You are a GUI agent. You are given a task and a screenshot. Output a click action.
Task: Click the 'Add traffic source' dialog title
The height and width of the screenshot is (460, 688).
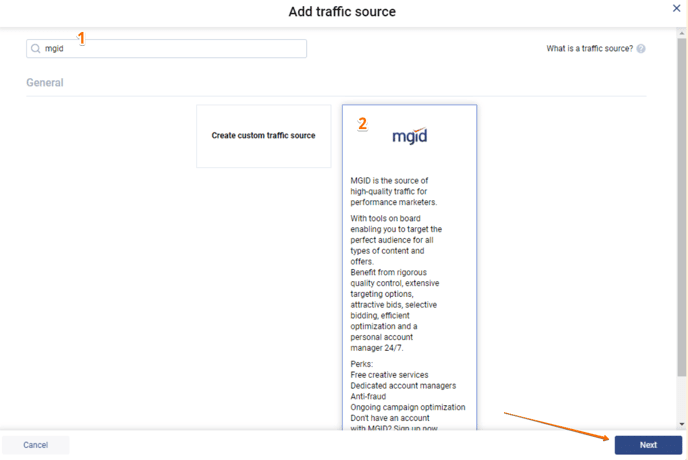click(x=343, y=12)
